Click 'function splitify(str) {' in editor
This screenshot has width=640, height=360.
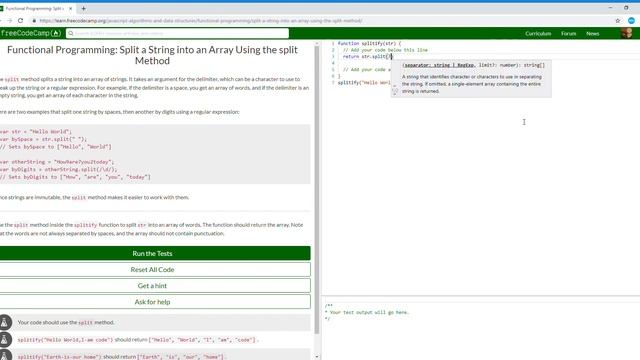[369, 43]
